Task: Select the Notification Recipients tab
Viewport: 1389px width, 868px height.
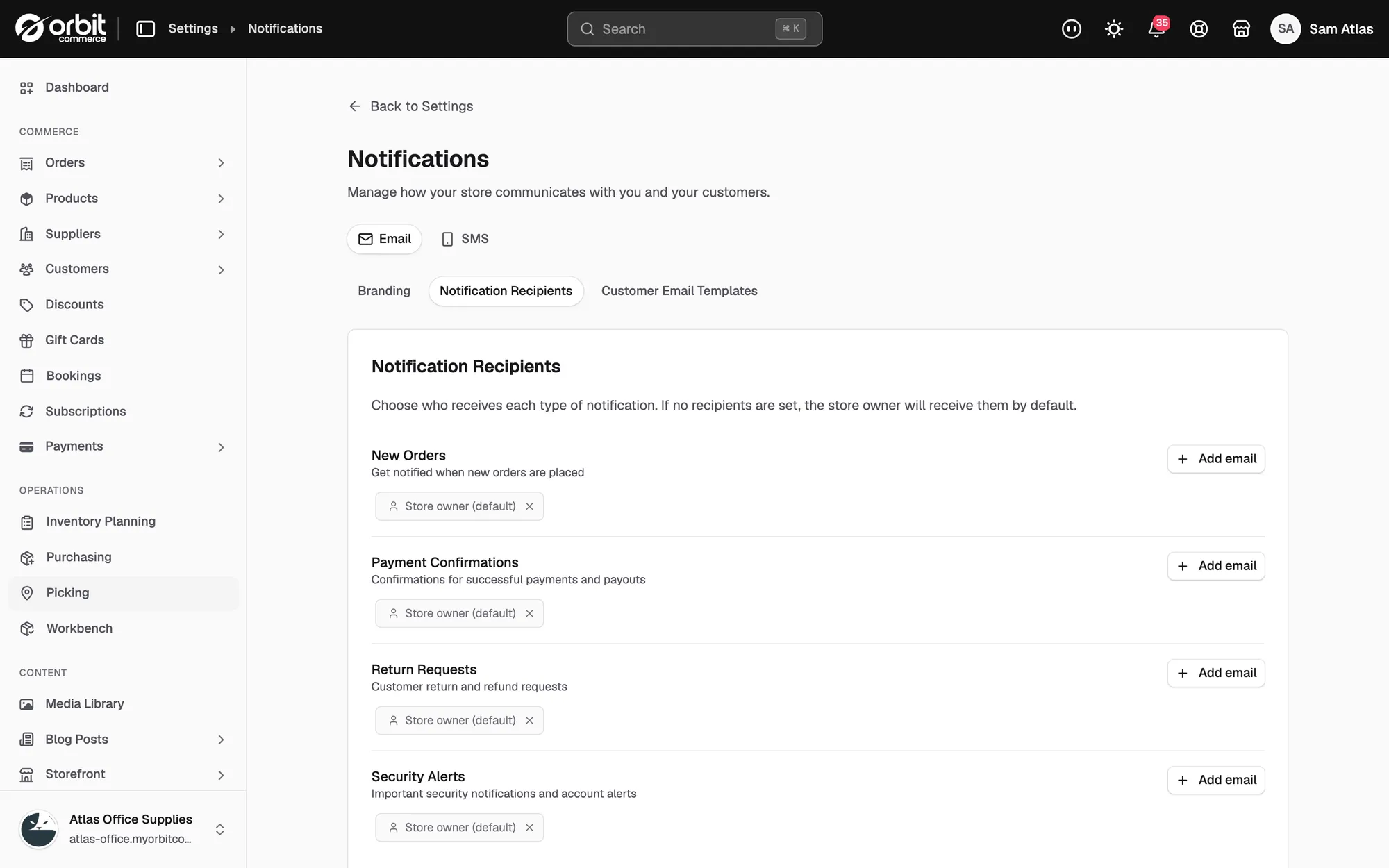Action: (506, 291)
